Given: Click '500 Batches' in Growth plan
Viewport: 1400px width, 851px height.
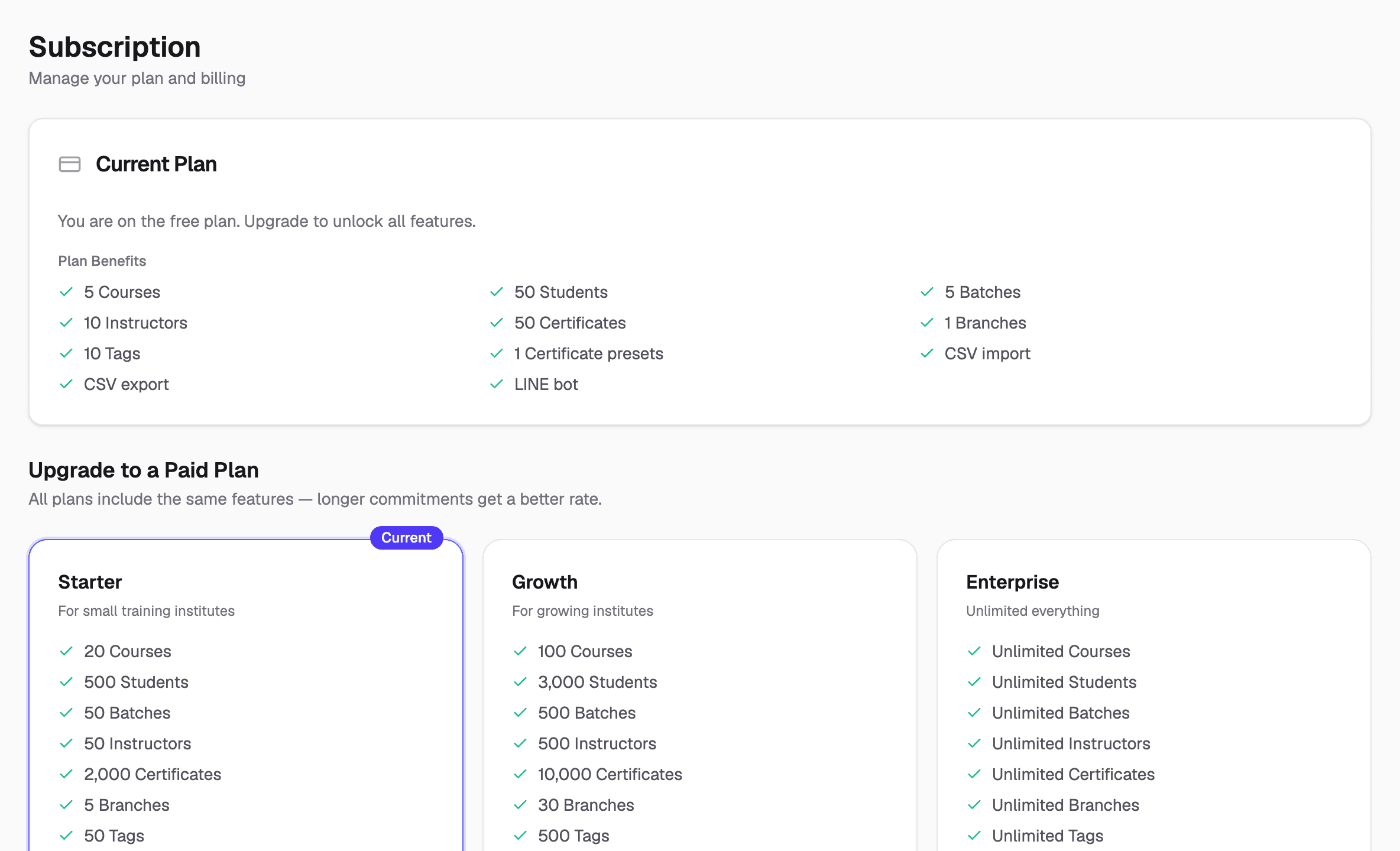Looking at the screenshot, I should coord(586,713).
